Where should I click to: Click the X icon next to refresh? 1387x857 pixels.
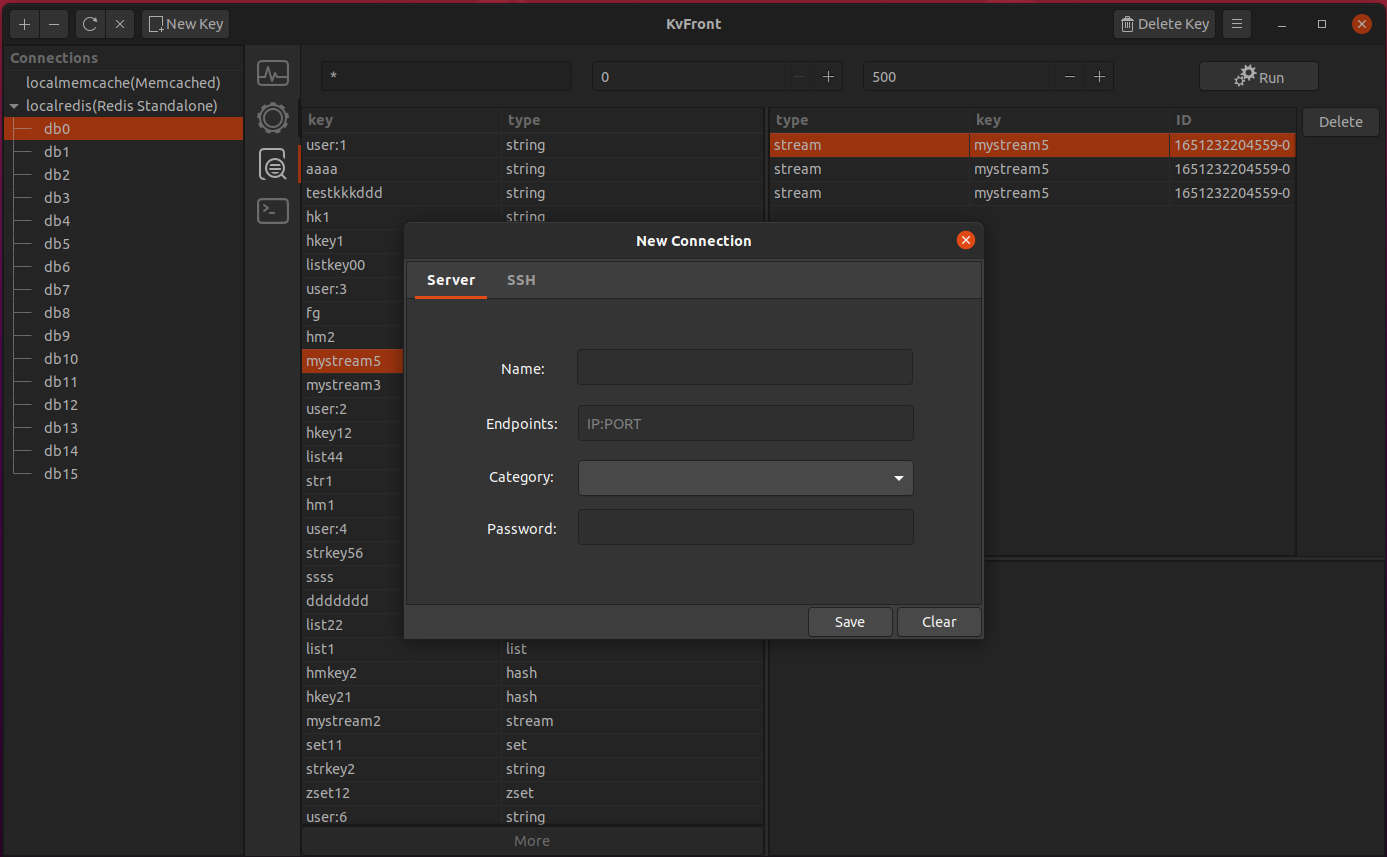point(119,24)
